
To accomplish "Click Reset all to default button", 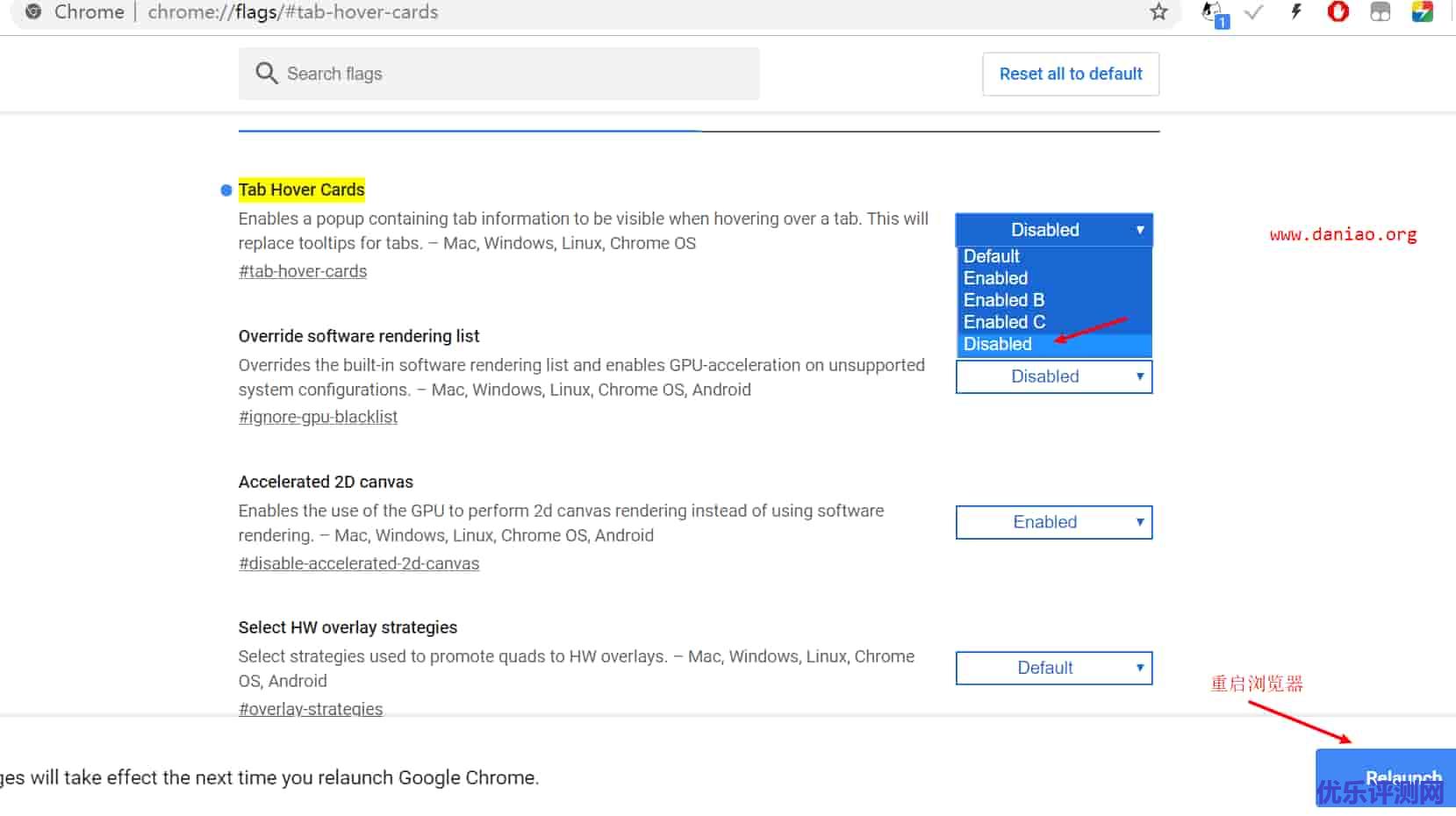I will [x=1071, y=74].
